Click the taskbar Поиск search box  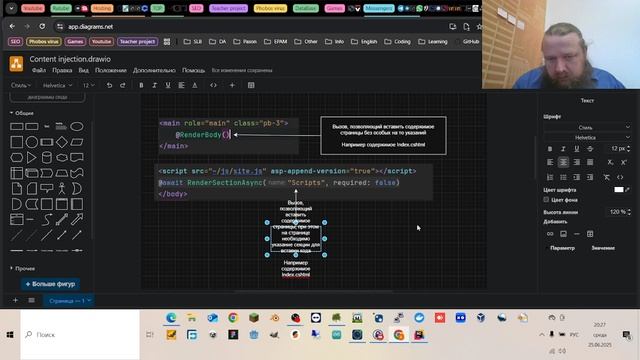point(80,335)
